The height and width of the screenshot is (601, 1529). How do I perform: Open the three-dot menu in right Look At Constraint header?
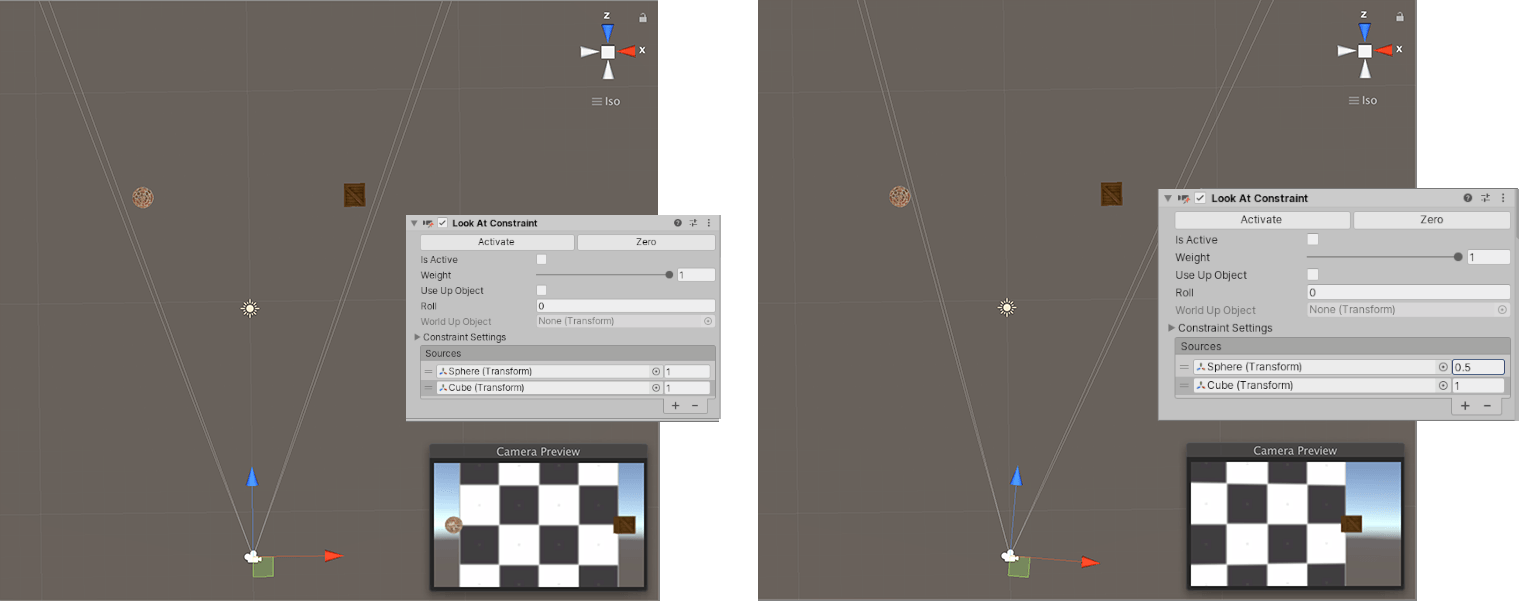pos(1502,198)
